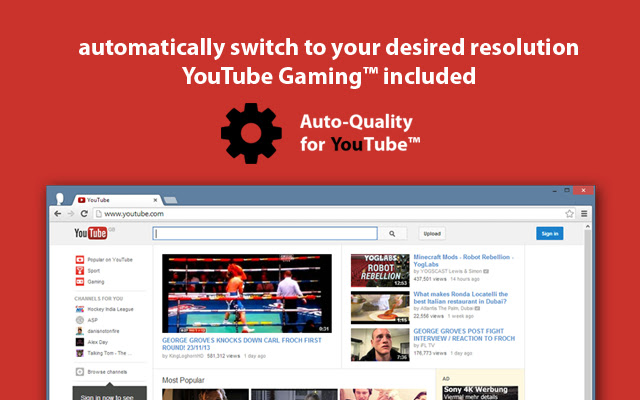Click the 'danisnotonfire' channel text

coord(103,331)
